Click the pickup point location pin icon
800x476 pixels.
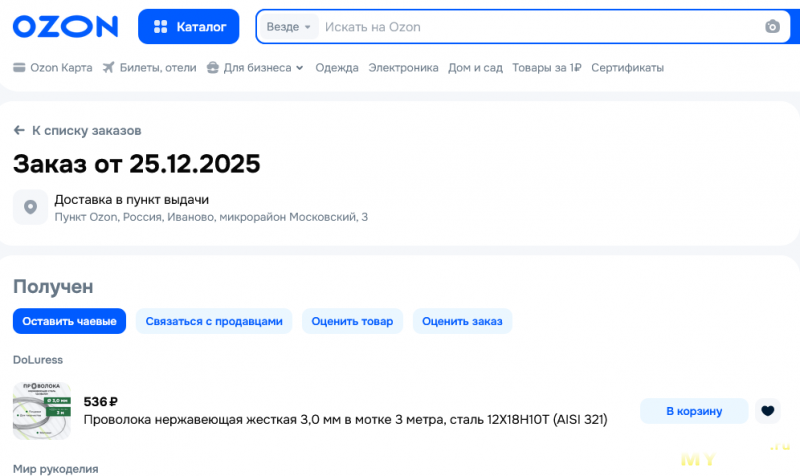30,207
